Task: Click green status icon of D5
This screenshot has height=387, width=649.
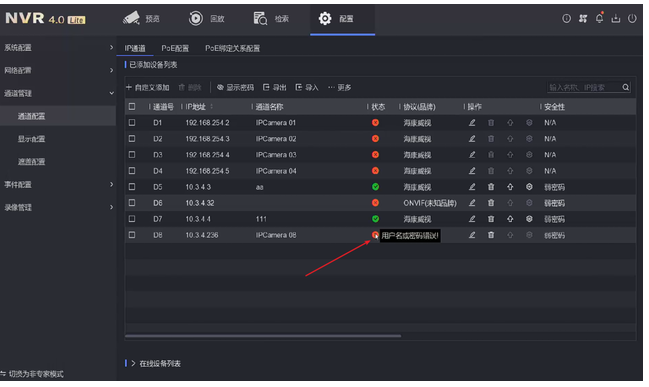Action: [x=375, y=187]
